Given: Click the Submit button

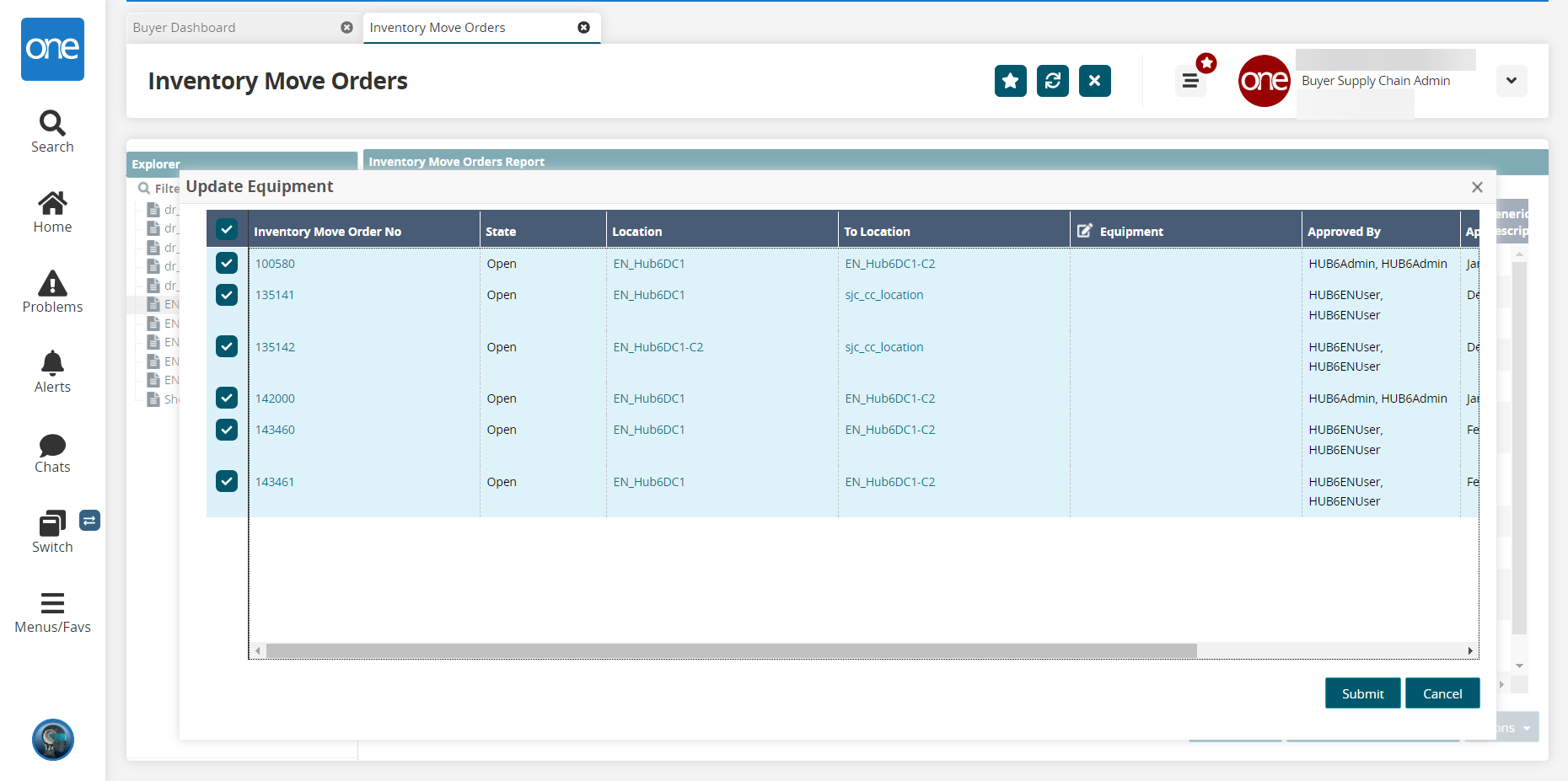Looking at the screenshot, I should [x=1362, y=693].
